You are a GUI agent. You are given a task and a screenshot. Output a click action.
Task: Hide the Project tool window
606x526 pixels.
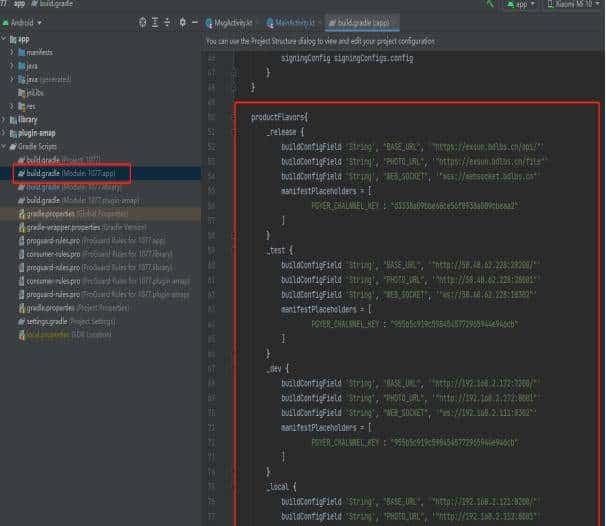click(194, 22)
